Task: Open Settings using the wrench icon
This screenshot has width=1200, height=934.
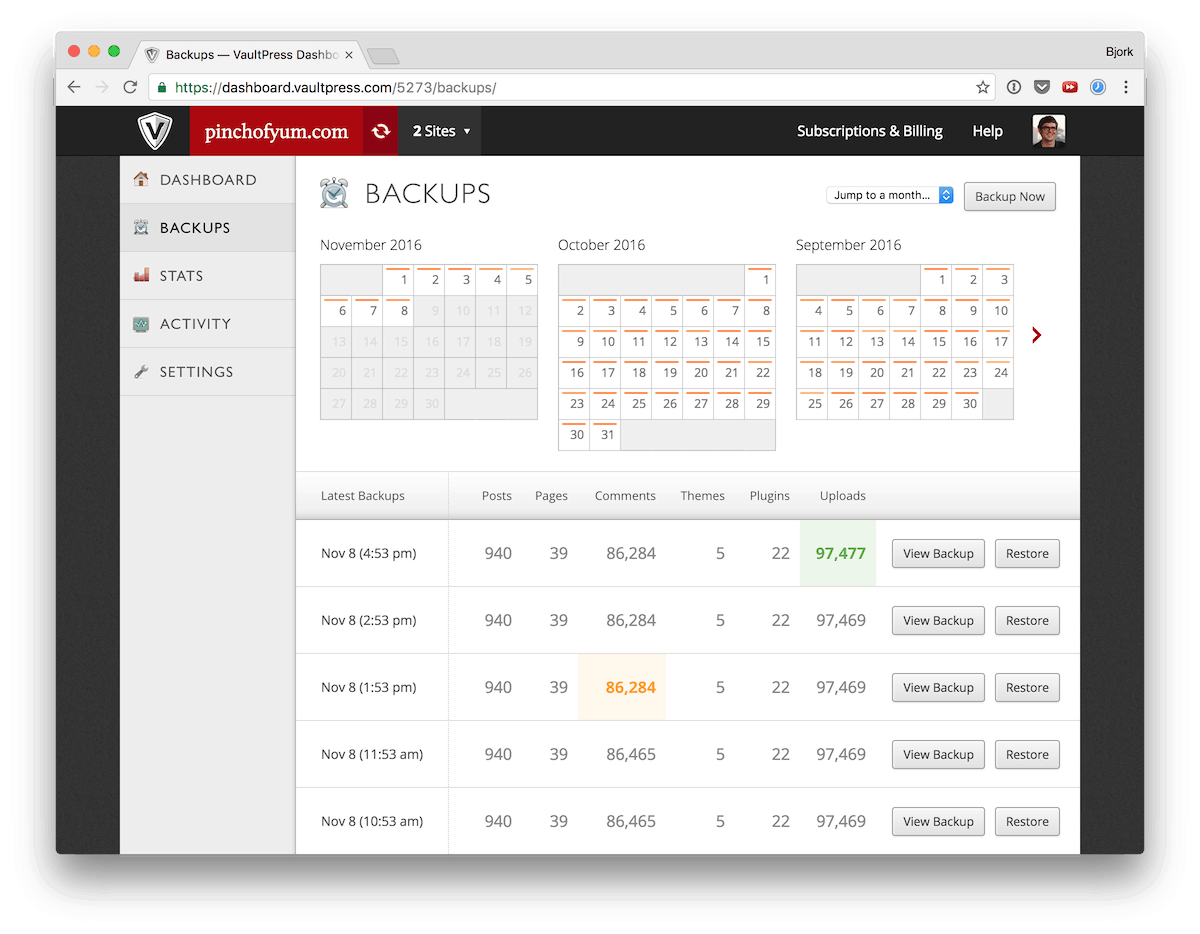Action: [x=141, y=371]
